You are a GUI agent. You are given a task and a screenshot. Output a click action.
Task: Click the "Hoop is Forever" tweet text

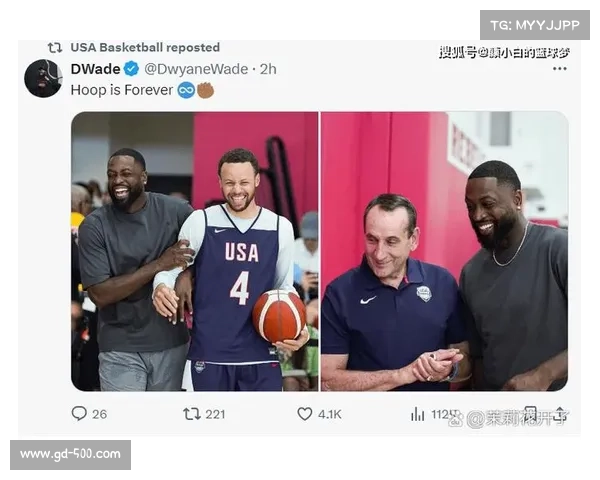tap(122, 90)
